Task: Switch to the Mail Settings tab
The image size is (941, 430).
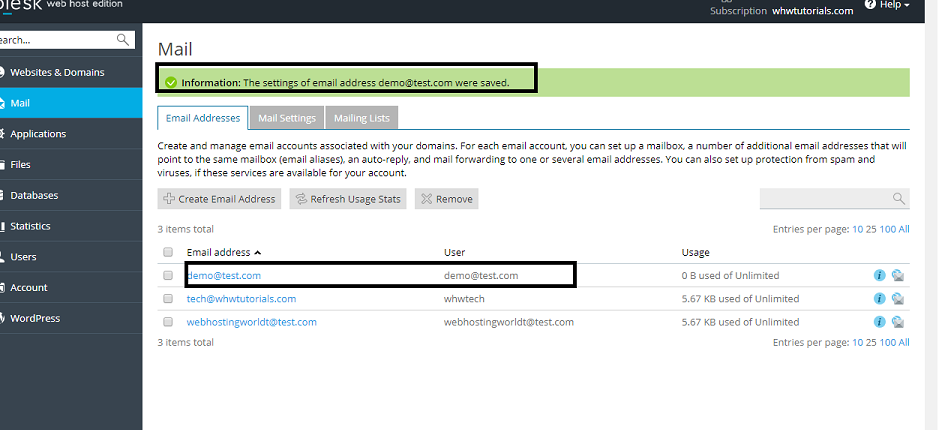Action: [x=287, y=118]
